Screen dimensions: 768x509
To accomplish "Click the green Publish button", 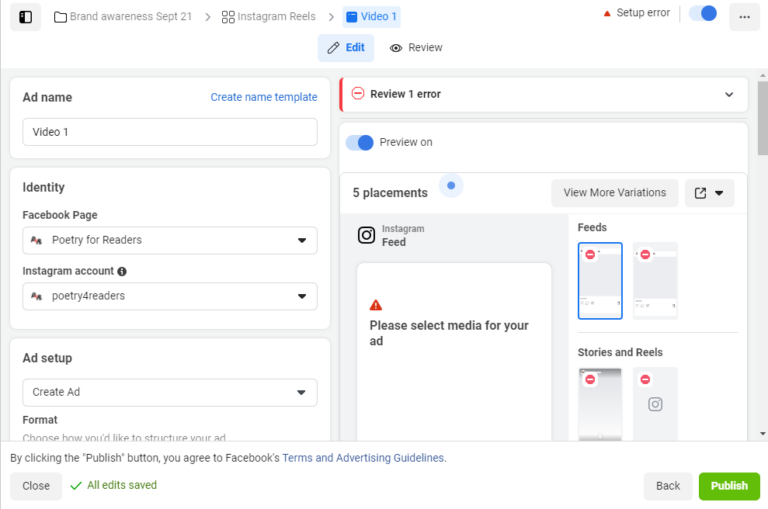I will tap(729, 486).
